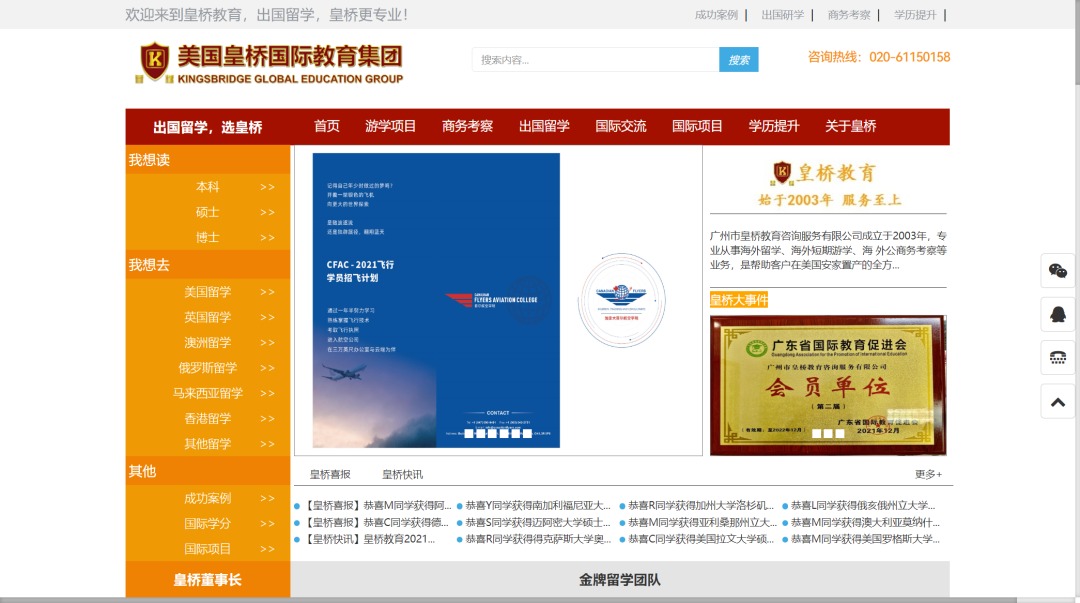Expand the 本科 sidebar arrow

(267, 187)
